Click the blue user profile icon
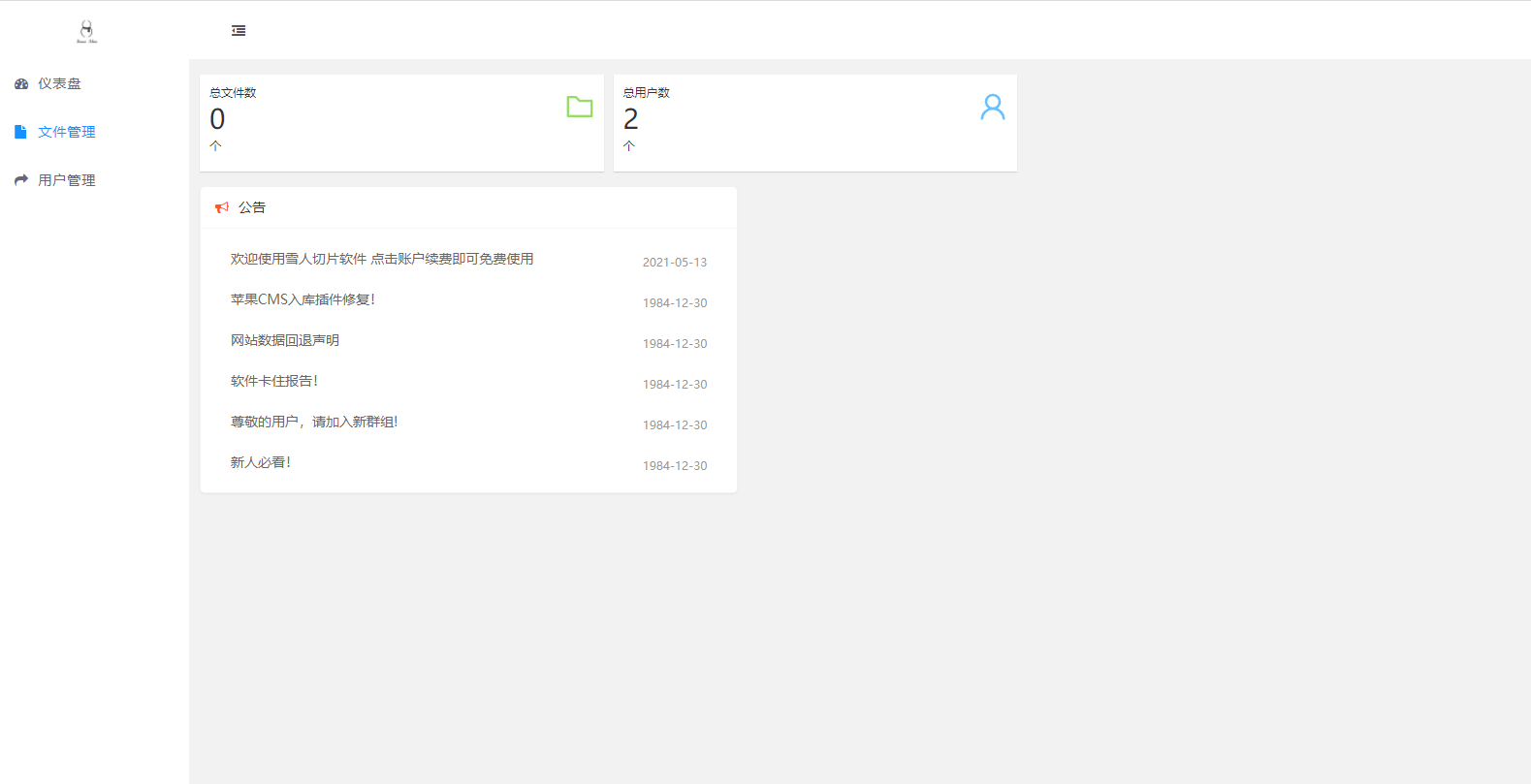Image resolution: width=1531 pixels, height=784 pixels. 992,107
